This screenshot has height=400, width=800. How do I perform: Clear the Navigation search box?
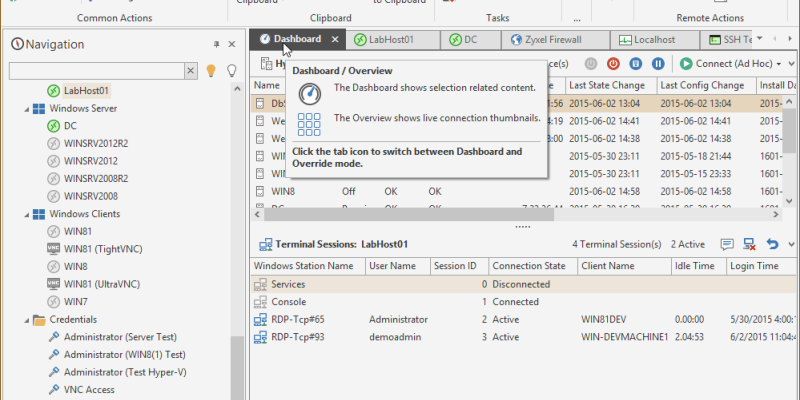(x=191, y=71)
